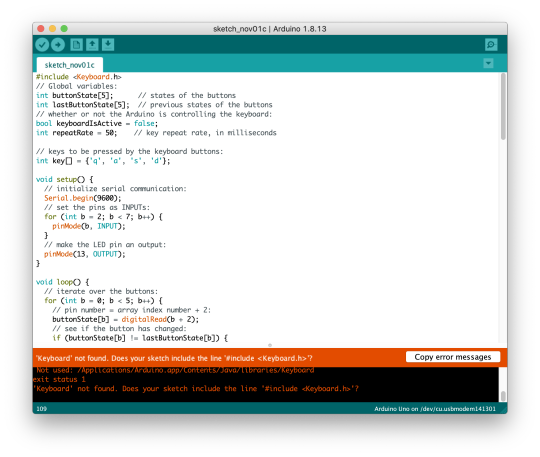This screenshot has height=457, width=540.
Task: Click the editor/console divider handle dot
Action: (x=270, y=345)
